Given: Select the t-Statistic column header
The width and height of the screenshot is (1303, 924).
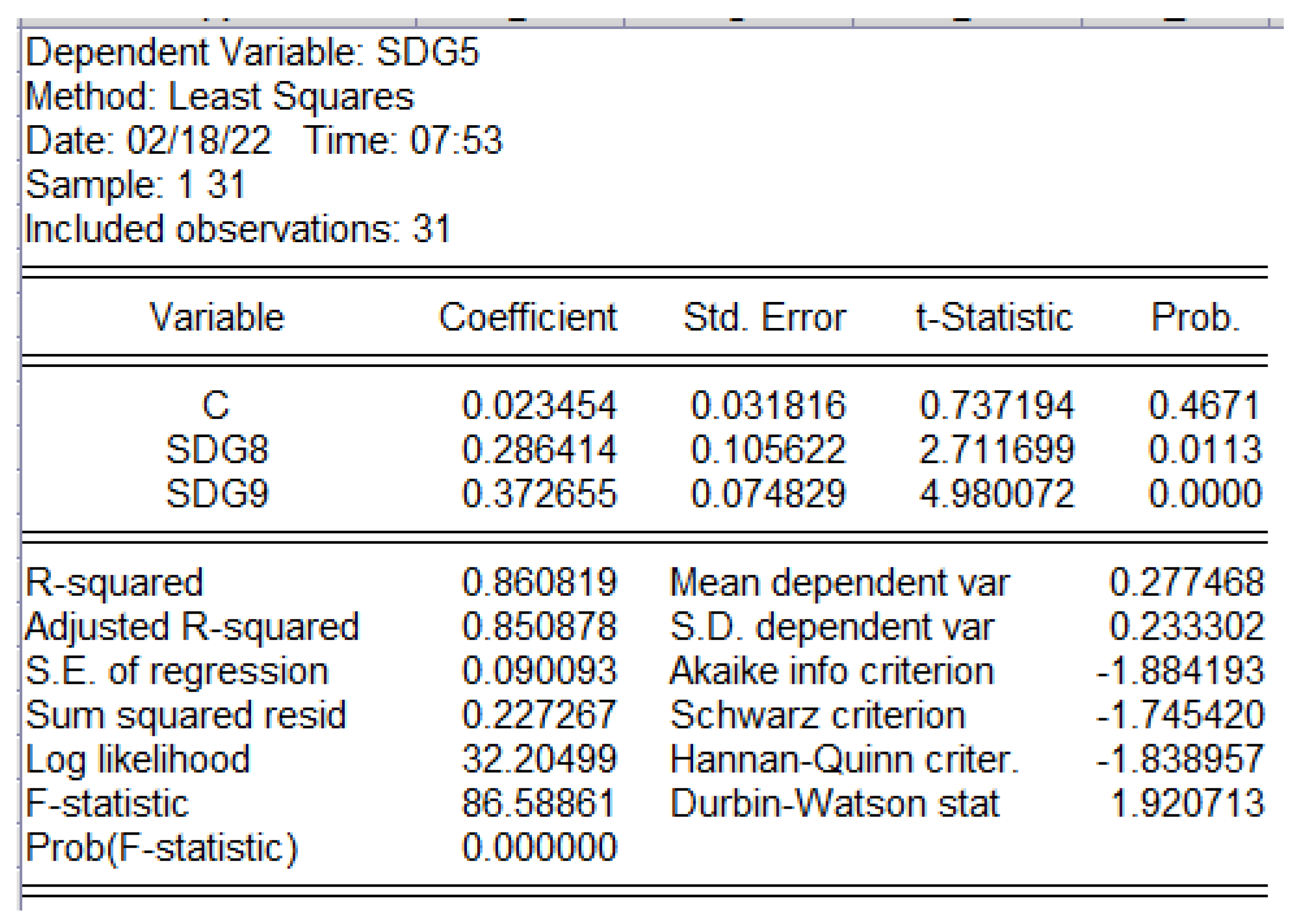Looking at the screenshot, I should point(994,317).
